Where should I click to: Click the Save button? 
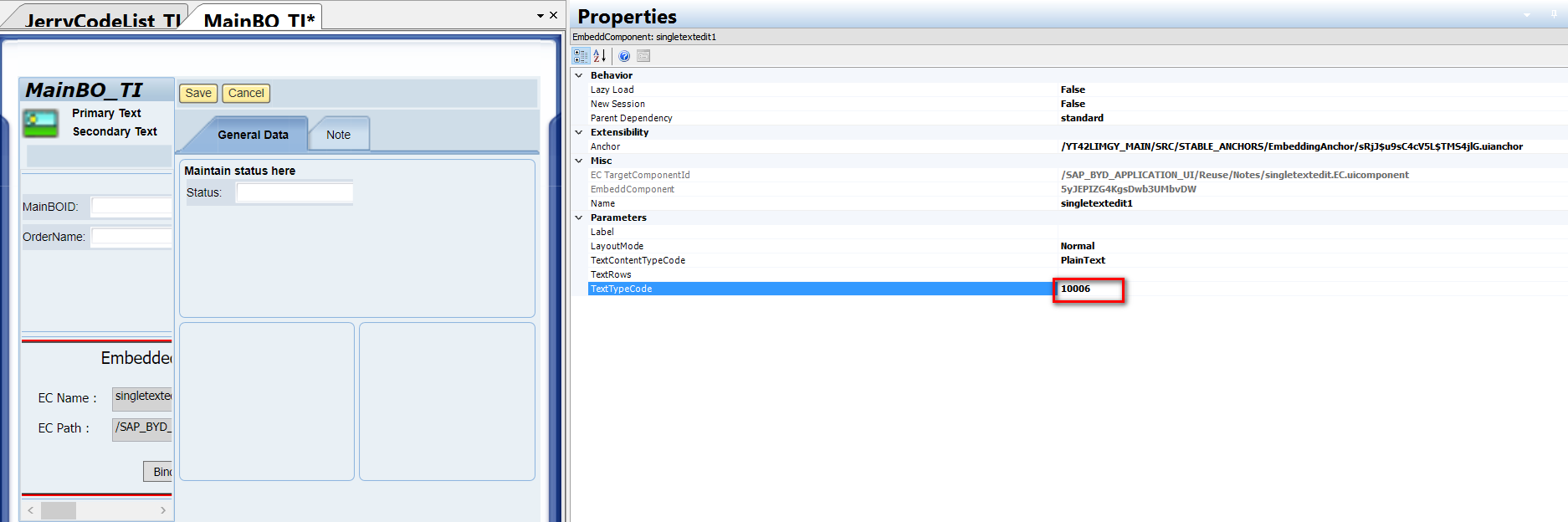(198, 93)
